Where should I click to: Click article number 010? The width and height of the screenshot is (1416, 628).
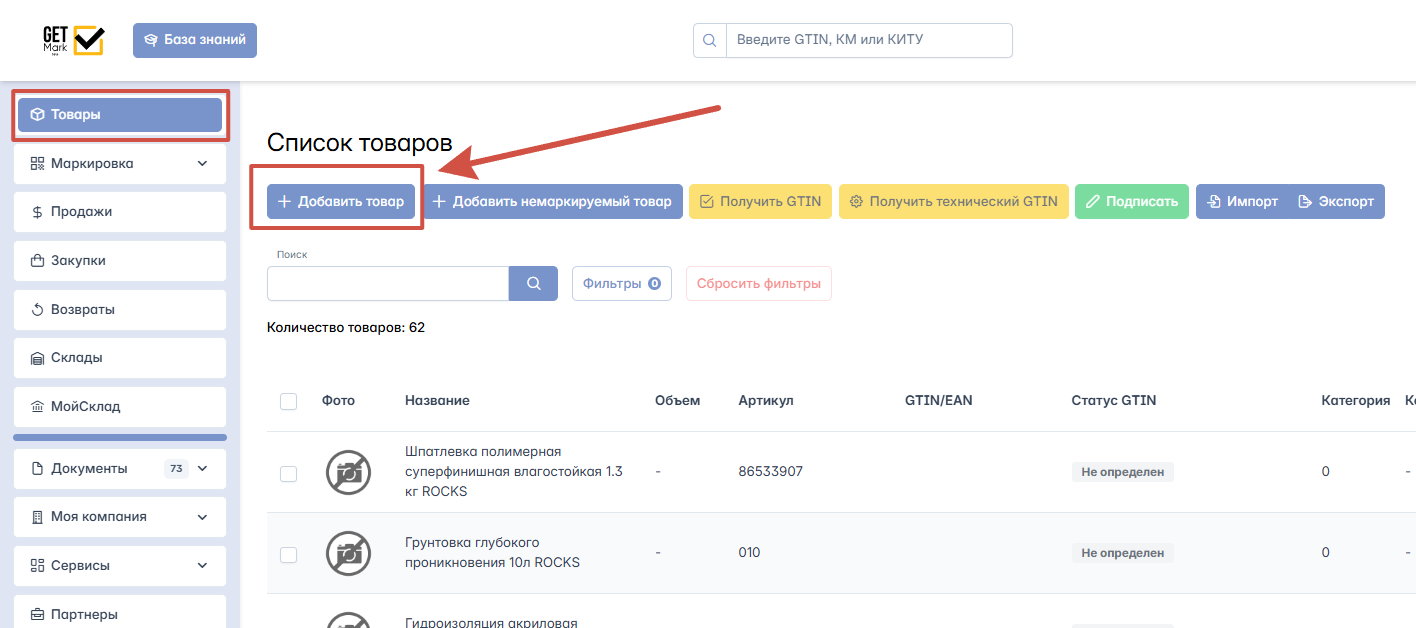click(x=749, y=552)
